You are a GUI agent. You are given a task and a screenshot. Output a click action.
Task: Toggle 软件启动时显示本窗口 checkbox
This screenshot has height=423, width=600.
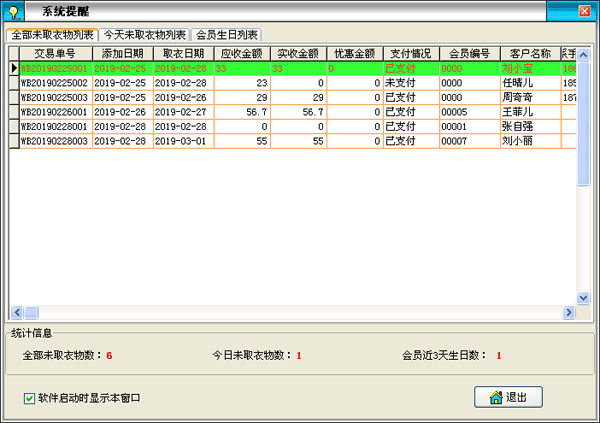pos(29,398)
